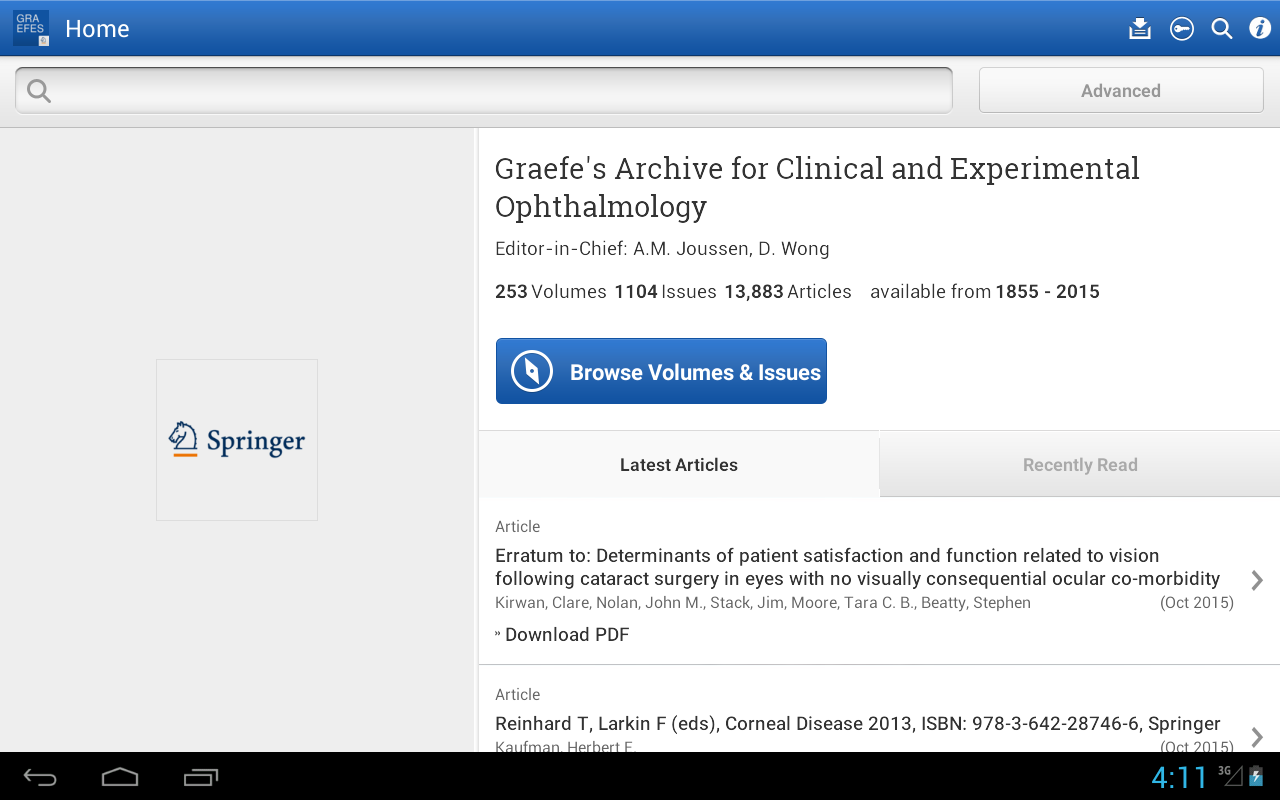Expand the Corneal Disease 2013 article chevron

[x=1257, y=737]
